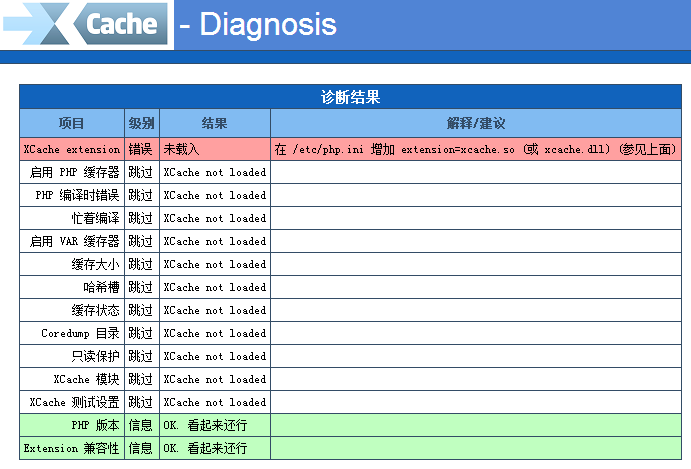The height and width of the screenshot is (469, 691).
Task: Click 跳过 in the 启用 PHP 缓存器 row
Action: pos(140,172)
